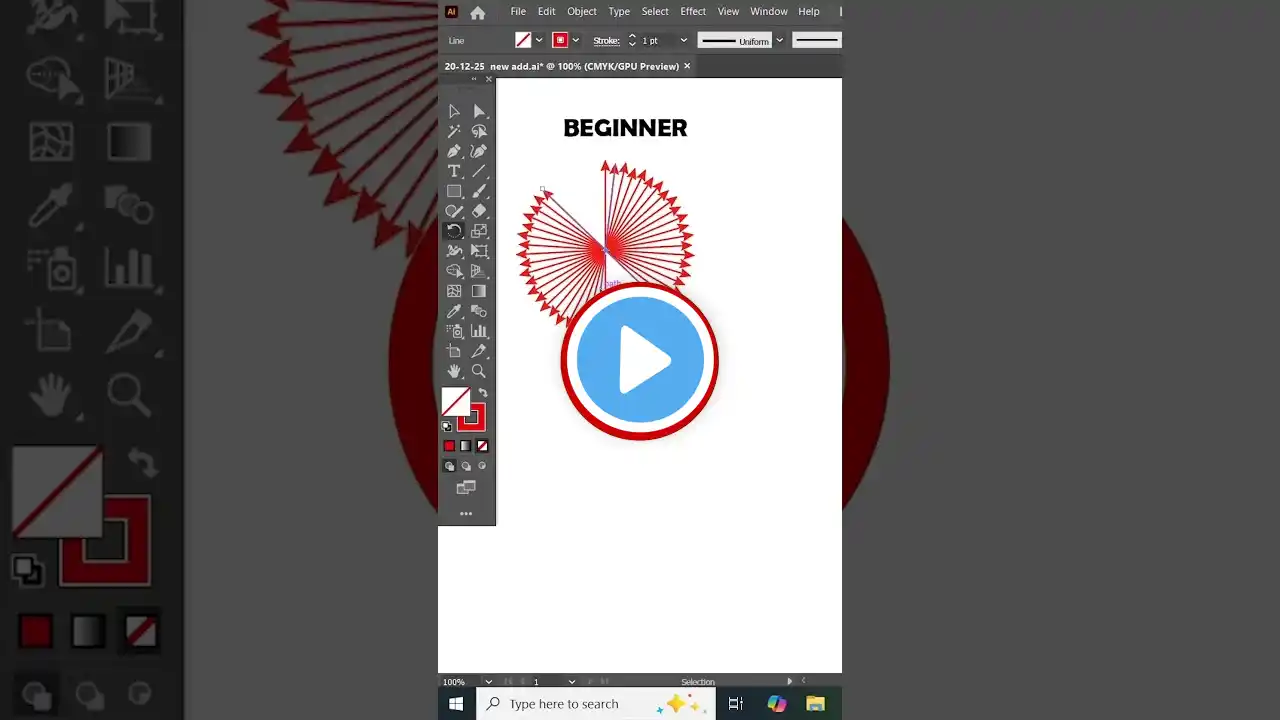
Task: Open Uniform width profile dropdown
Action: coord(780,41)
